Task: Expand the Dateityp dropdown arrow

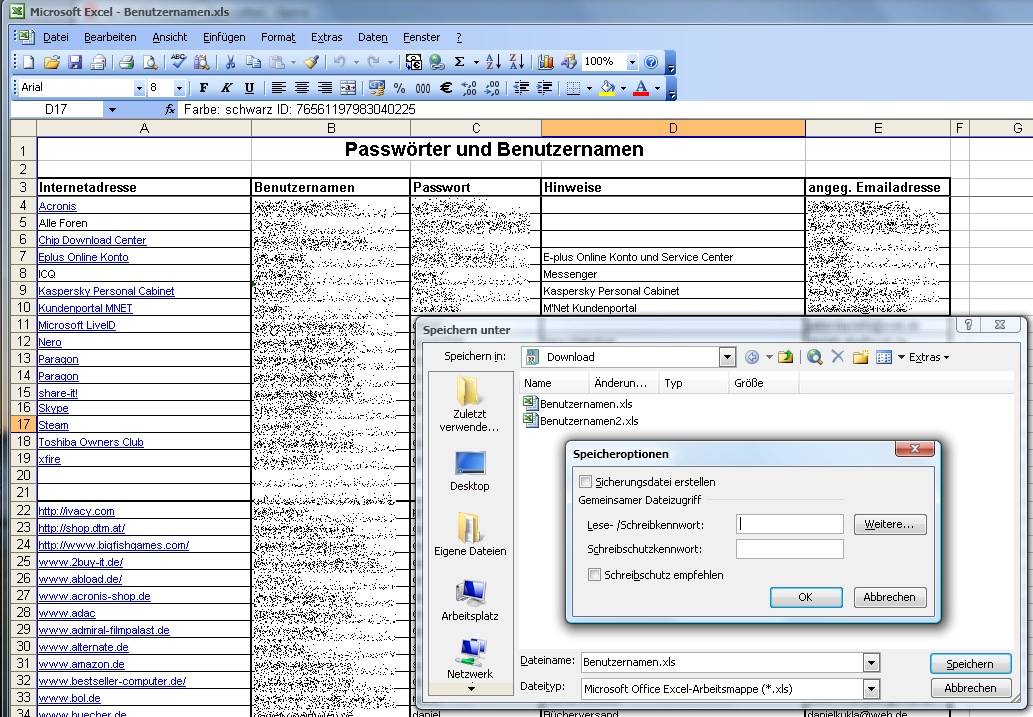Action: coord(871,689)
